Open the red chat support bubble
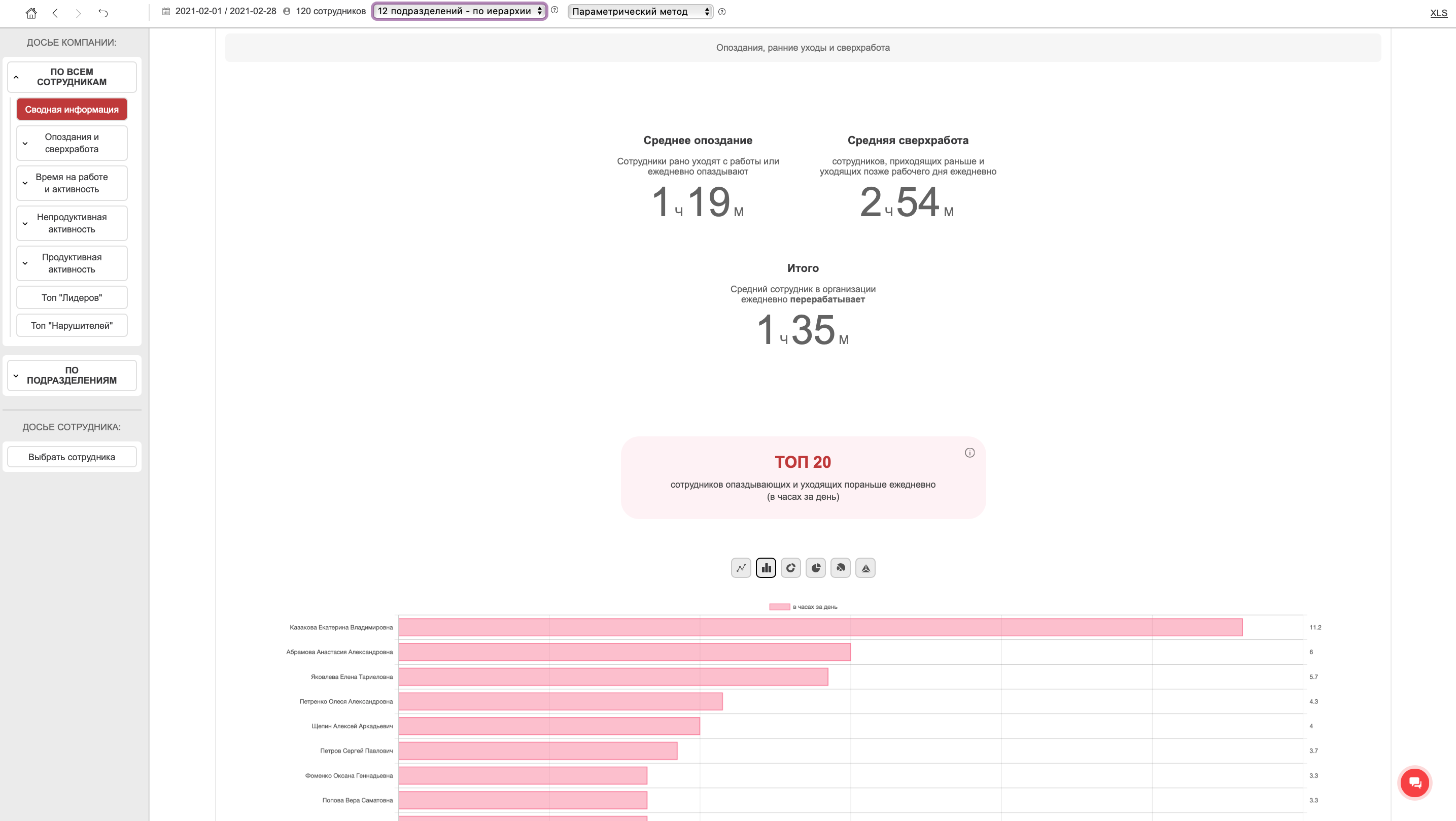 tap(1414, 782)
